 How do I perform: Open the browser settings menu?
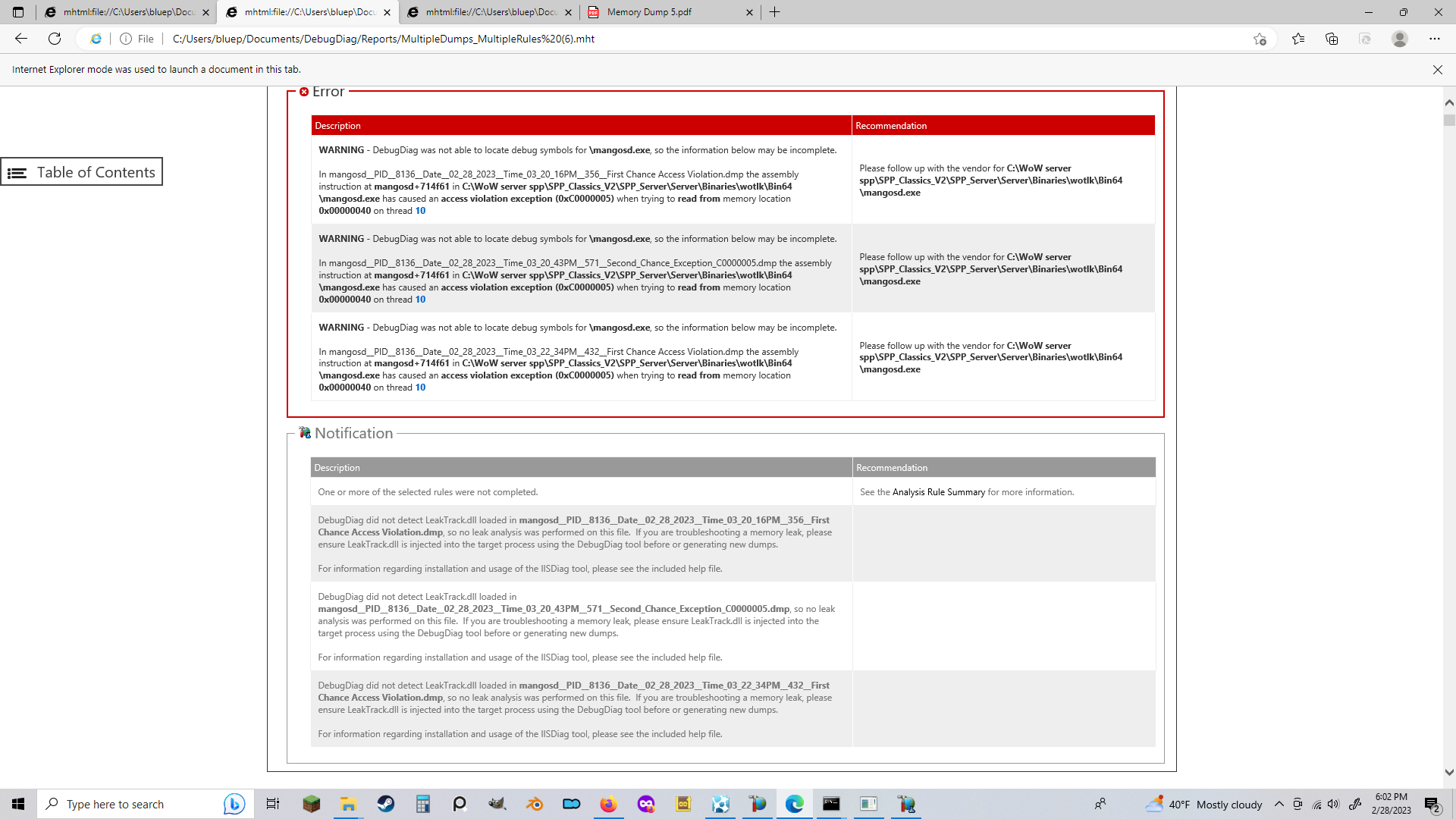click(x=1435, y=38)
